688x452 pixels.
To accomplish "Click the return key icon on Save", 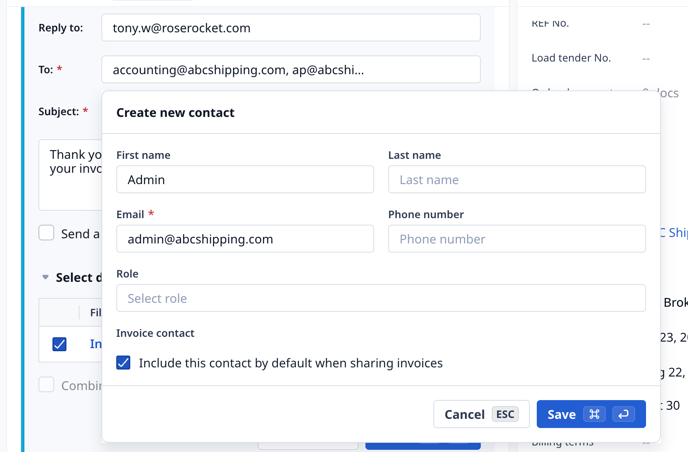I will 624,414.
